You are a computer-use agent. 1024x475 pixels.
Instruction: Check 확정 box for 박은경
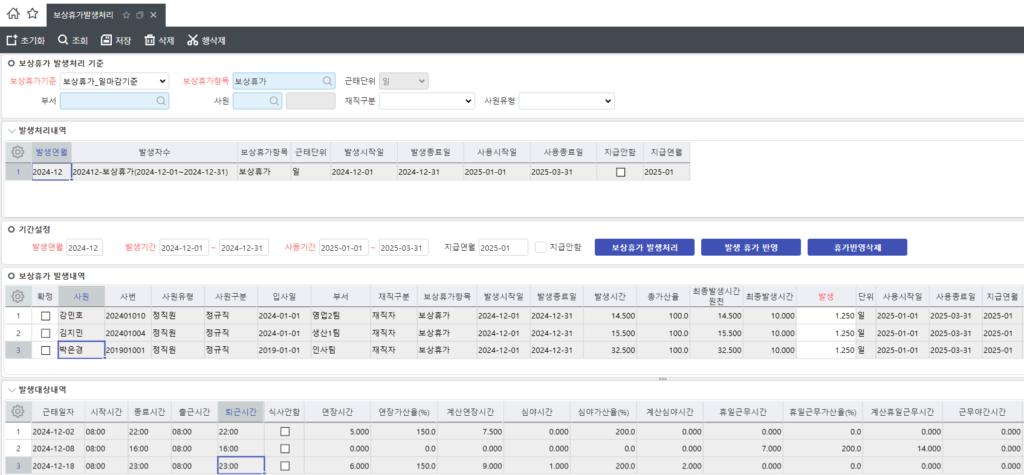tap(45, 350)
